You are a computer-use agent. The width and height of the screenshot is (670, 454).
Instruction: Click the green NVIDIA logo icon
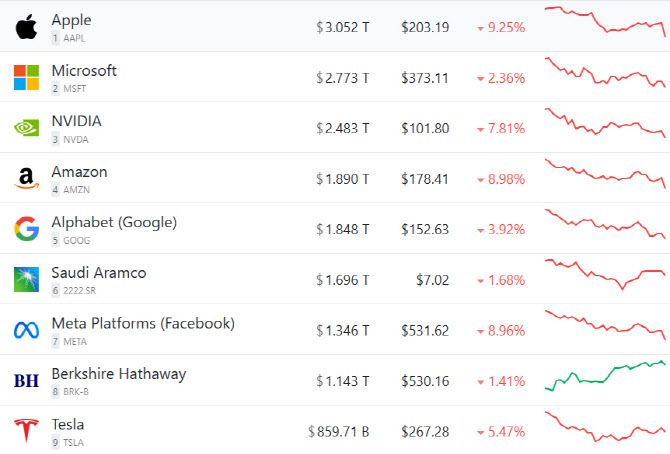tap(26, 128)
